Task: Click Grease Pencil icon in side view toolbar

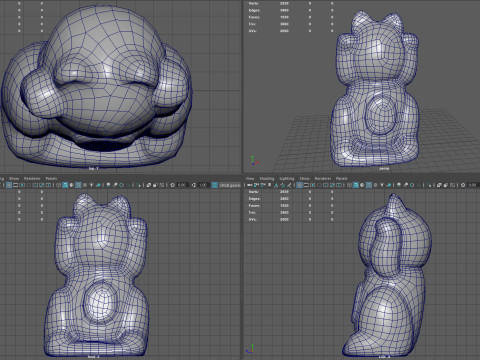Action: point(289,185)
